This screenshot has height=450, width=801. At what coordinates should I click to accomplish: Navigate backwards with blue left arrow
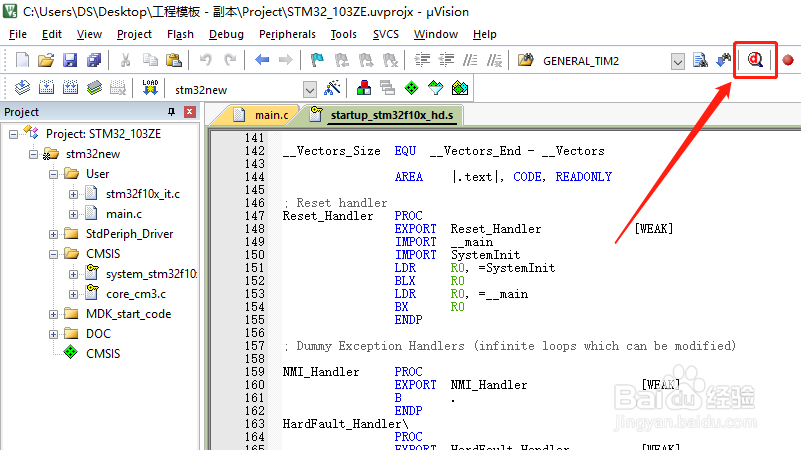pyautogui.click(x=262, y=60)
